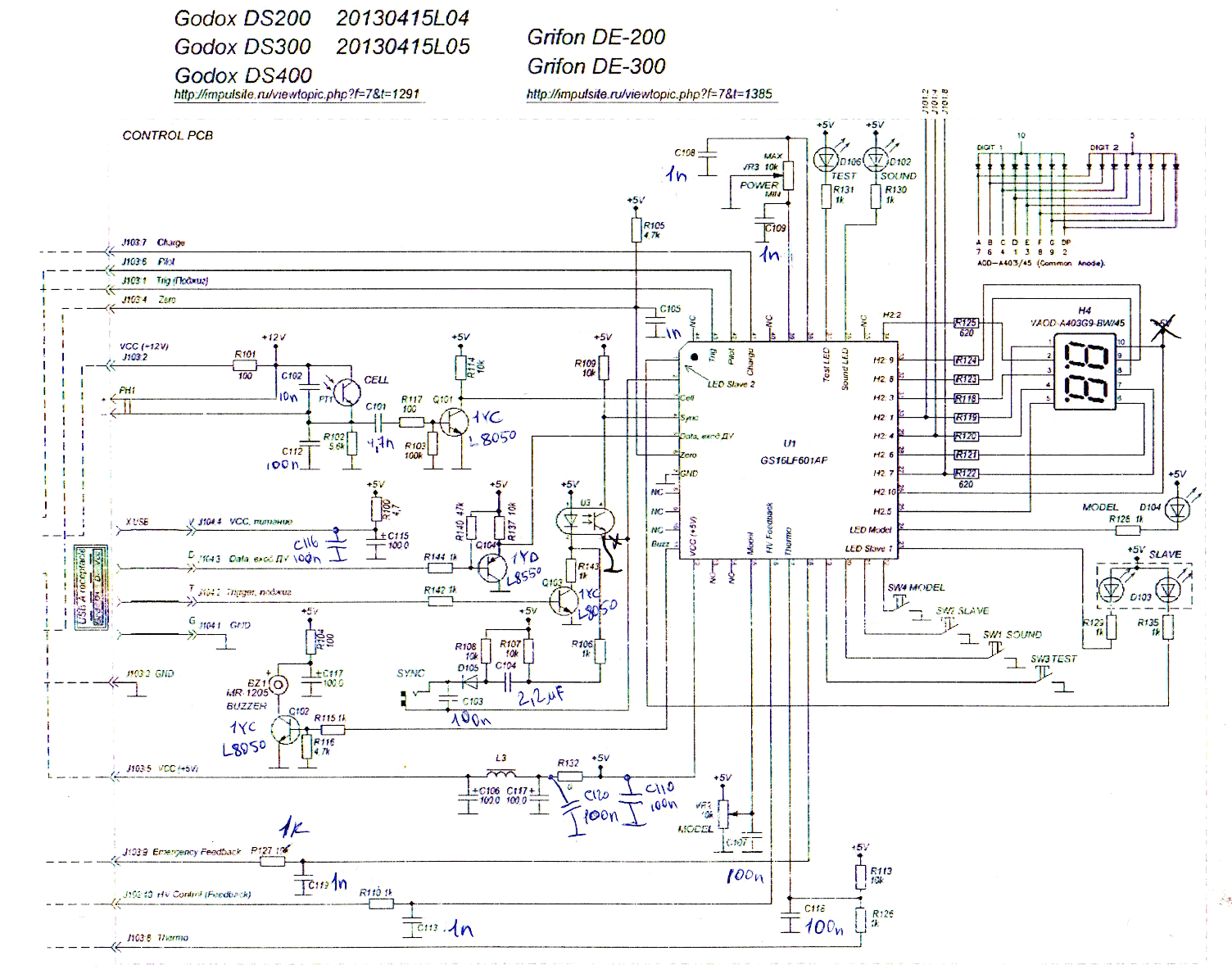The height and width of the screenshot is (974, 1232).
Task: Click the L3 inductor coil symbol
Action: tap(501, 775)
